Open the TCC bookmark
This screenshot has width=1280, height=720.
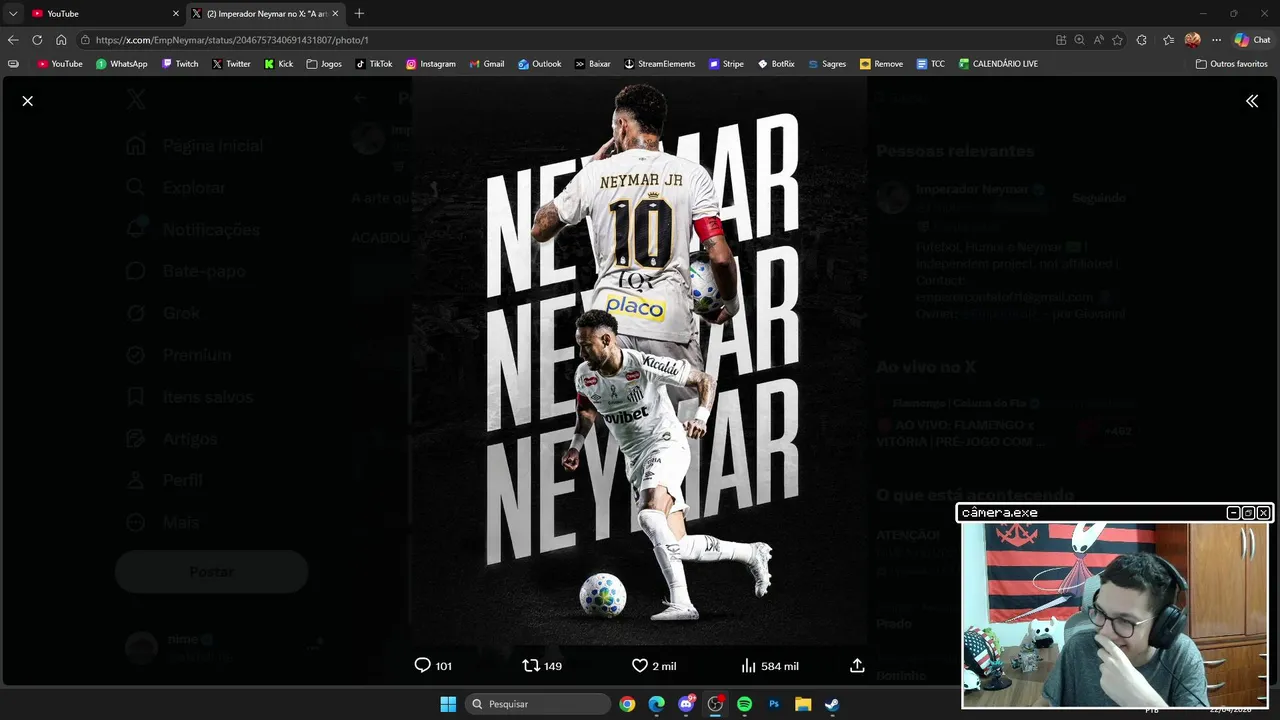click(930, 63)
